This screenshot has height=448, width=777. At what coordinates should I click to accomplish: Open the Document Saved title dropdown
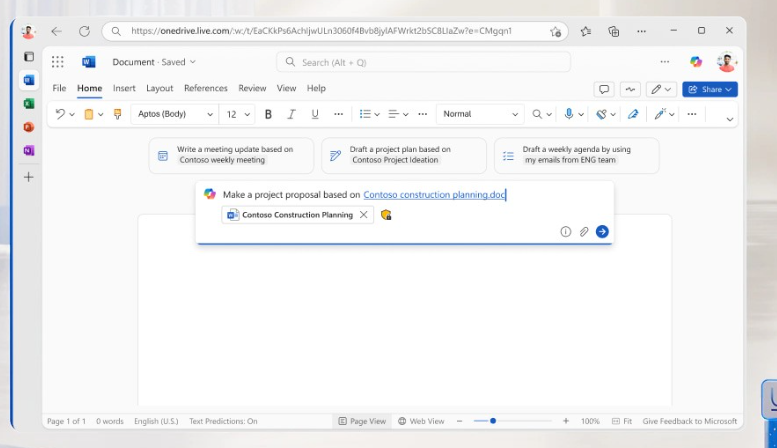(x=154, y=62)
